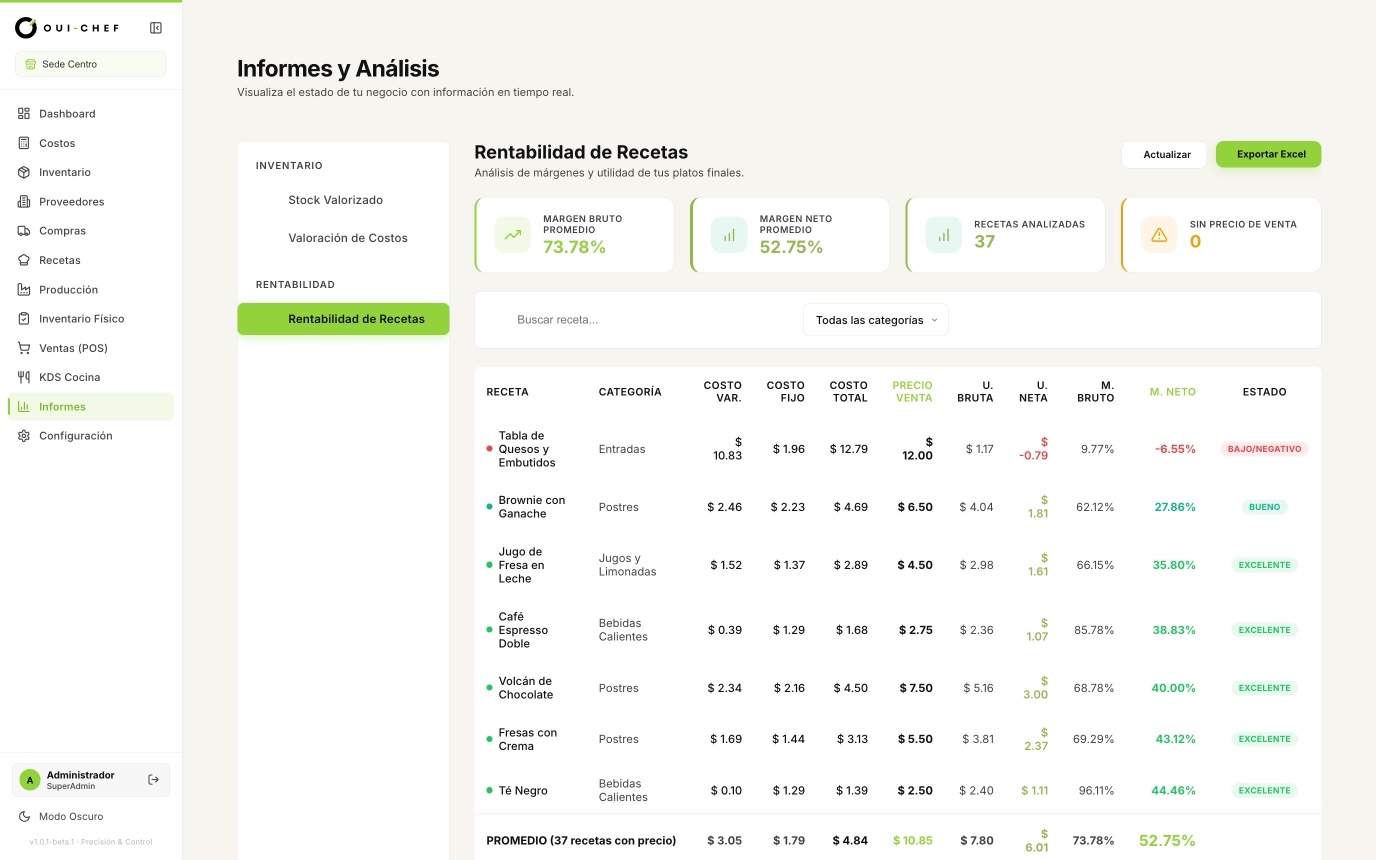Collapse the sidebar using the panel icon
The image size is (1376, 860).
(x=156, y=28)
